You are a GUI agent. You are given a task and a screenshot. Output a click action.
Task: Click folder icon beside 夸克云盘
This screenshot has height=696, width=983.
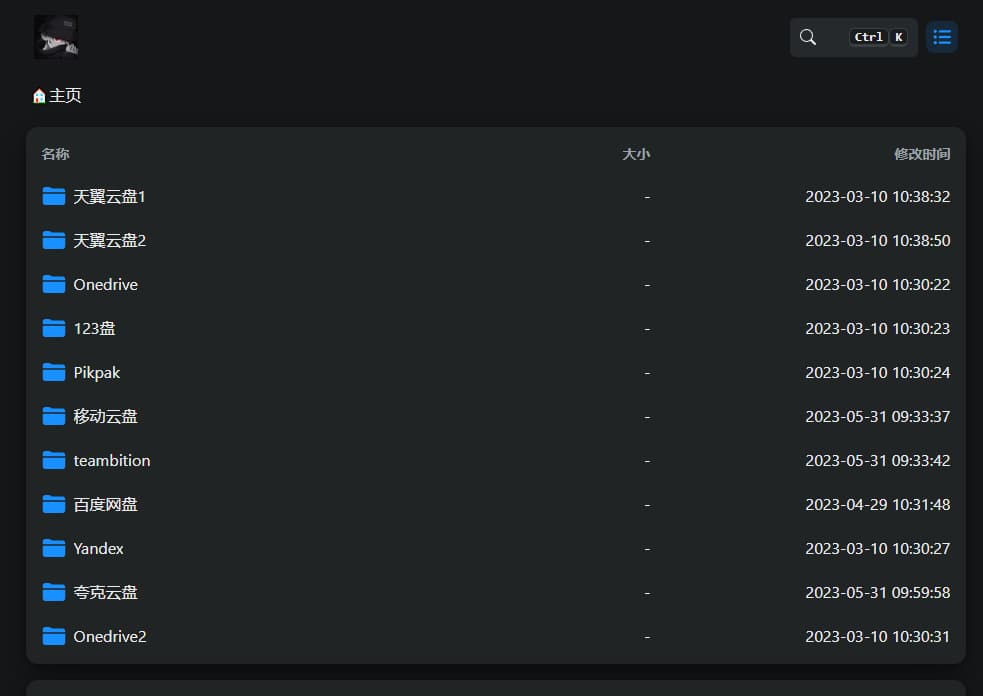pos(54,592)
